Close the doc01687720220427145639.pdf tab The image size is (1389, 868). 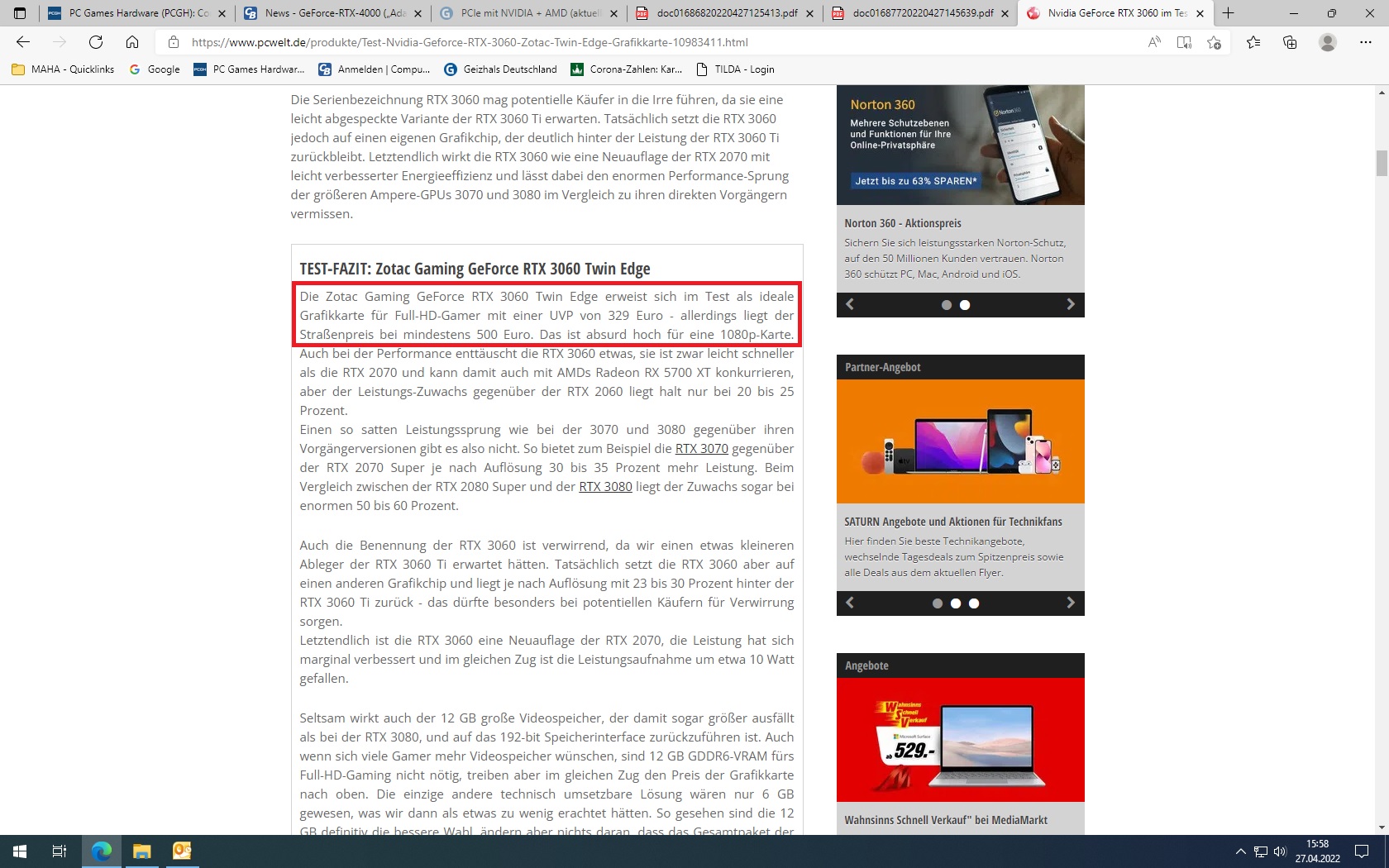click(1005, 13)
